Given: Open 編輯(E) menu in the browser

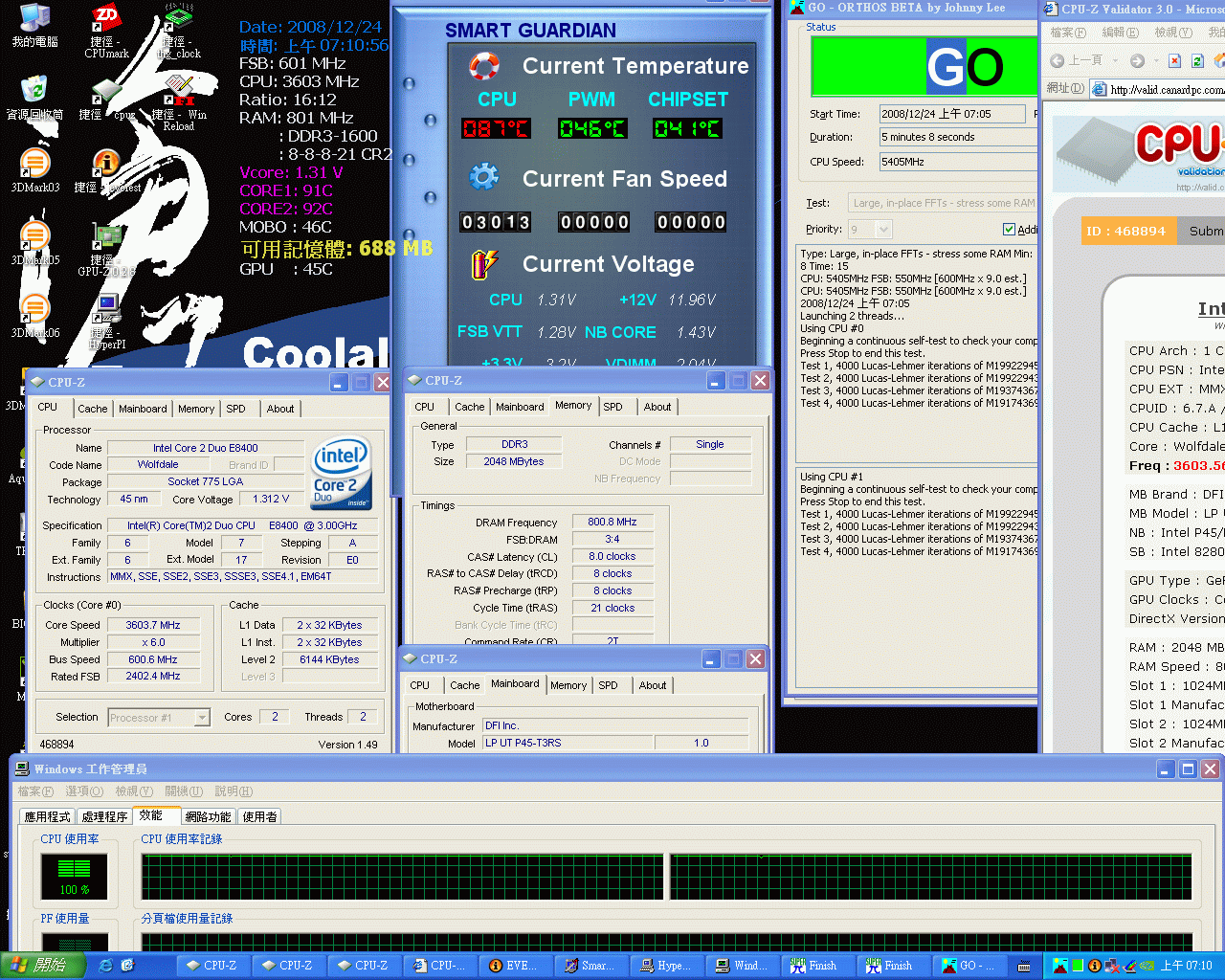Looking at the screenshot, I should [1120, 33].
